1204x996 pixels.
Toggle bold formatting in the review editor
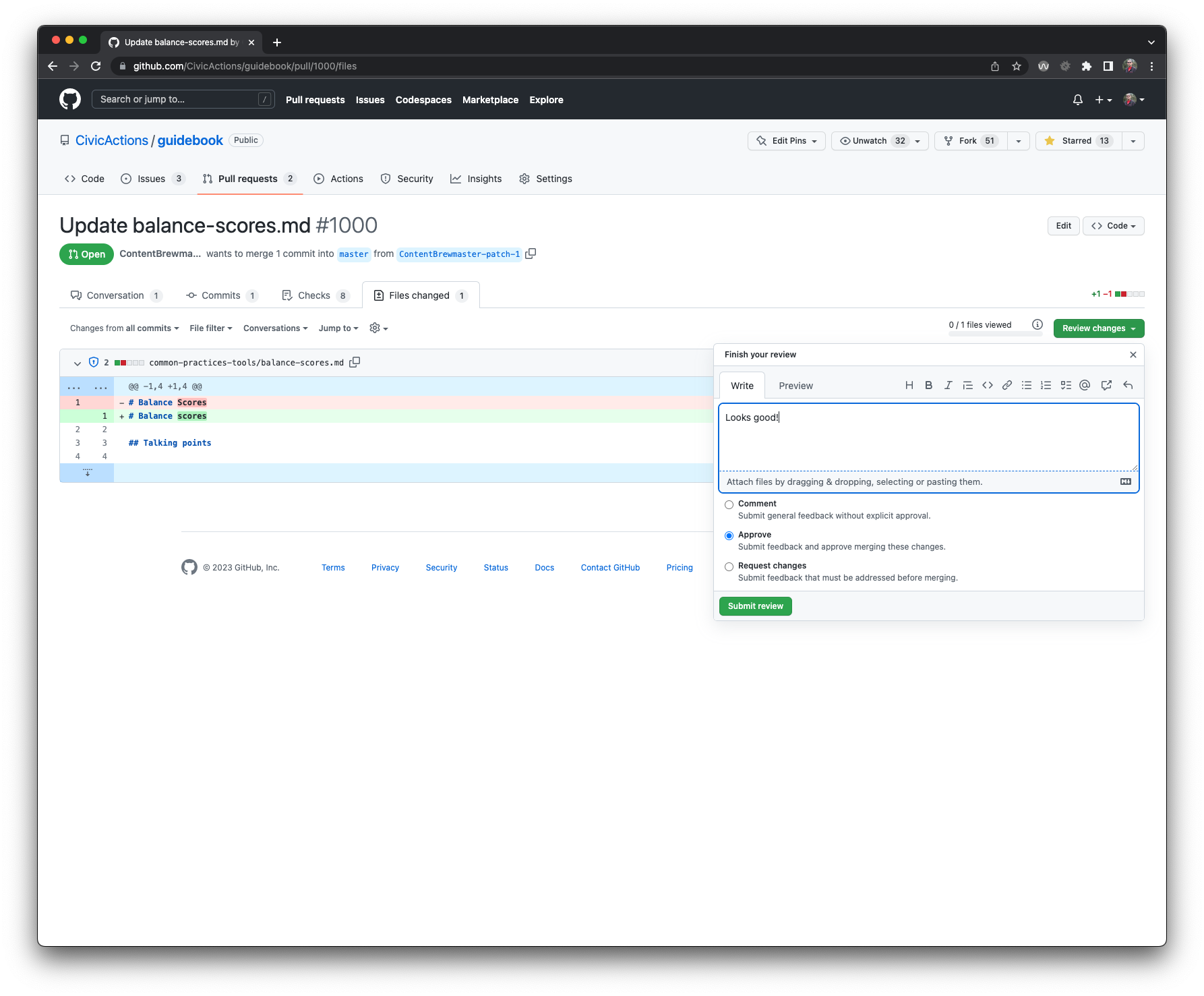(929, 385)
